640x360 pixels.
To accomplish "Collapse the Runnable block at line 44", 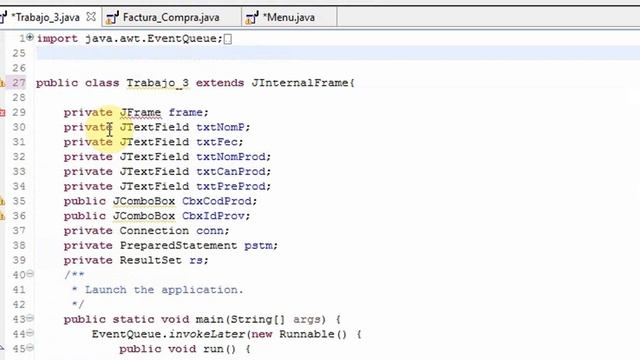I will click(x=30, y=333).
